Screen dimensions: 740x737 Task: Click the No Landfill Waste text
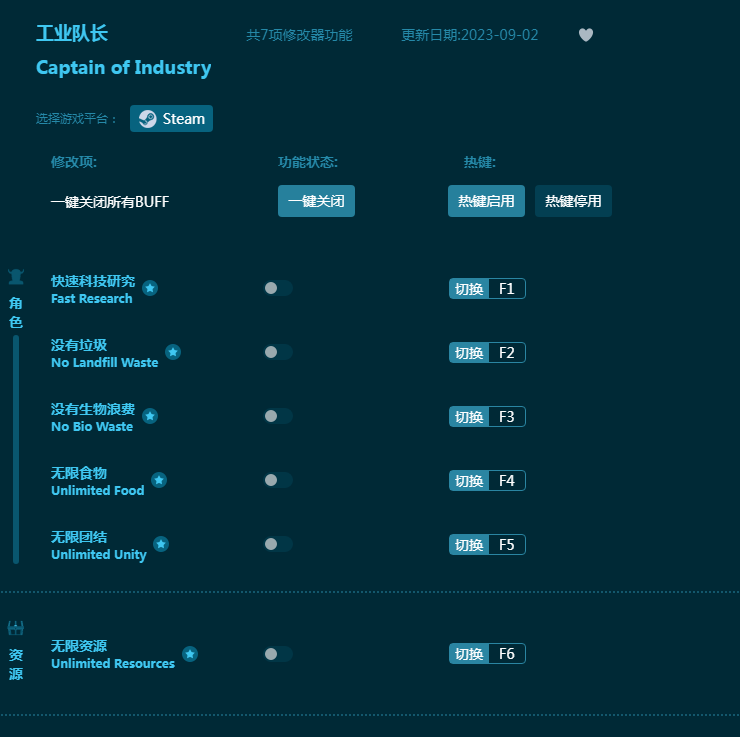tap(104, 362)
